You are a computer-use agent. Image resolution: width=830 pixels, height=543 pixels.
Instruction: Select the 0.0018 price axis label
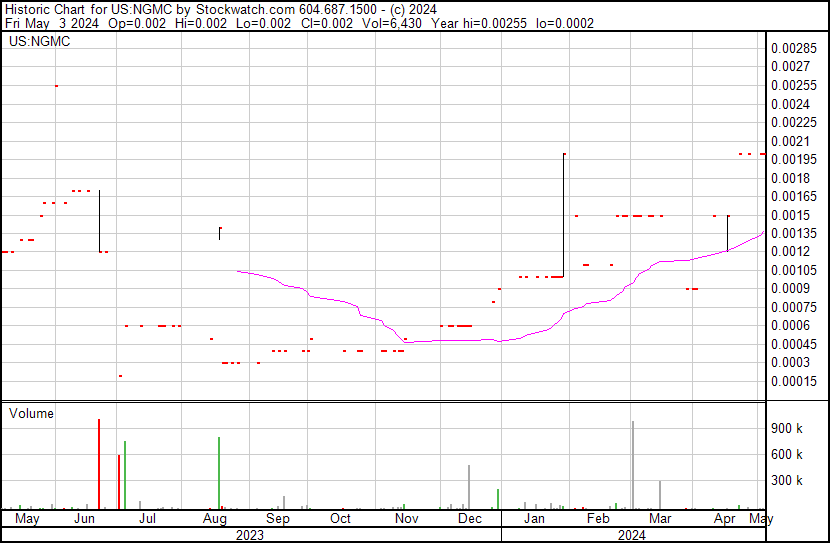pyautogui.click(x=790, y=178)
